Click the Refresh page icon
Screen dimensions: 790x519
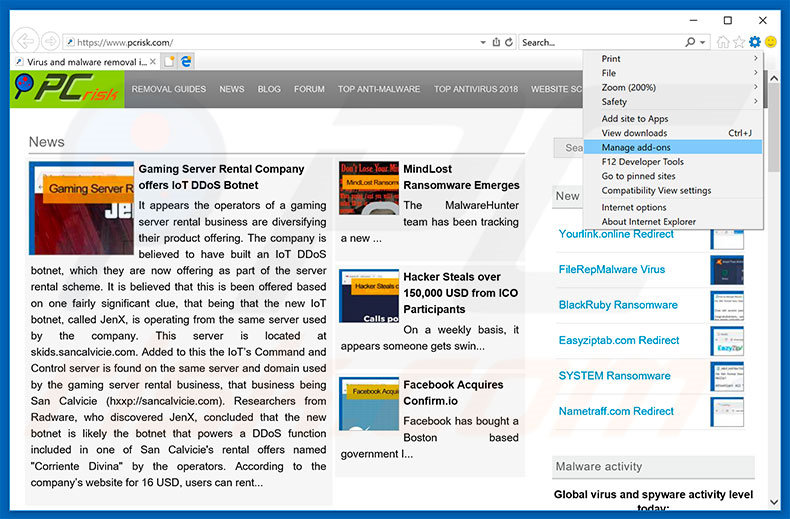tap(509, 42)
